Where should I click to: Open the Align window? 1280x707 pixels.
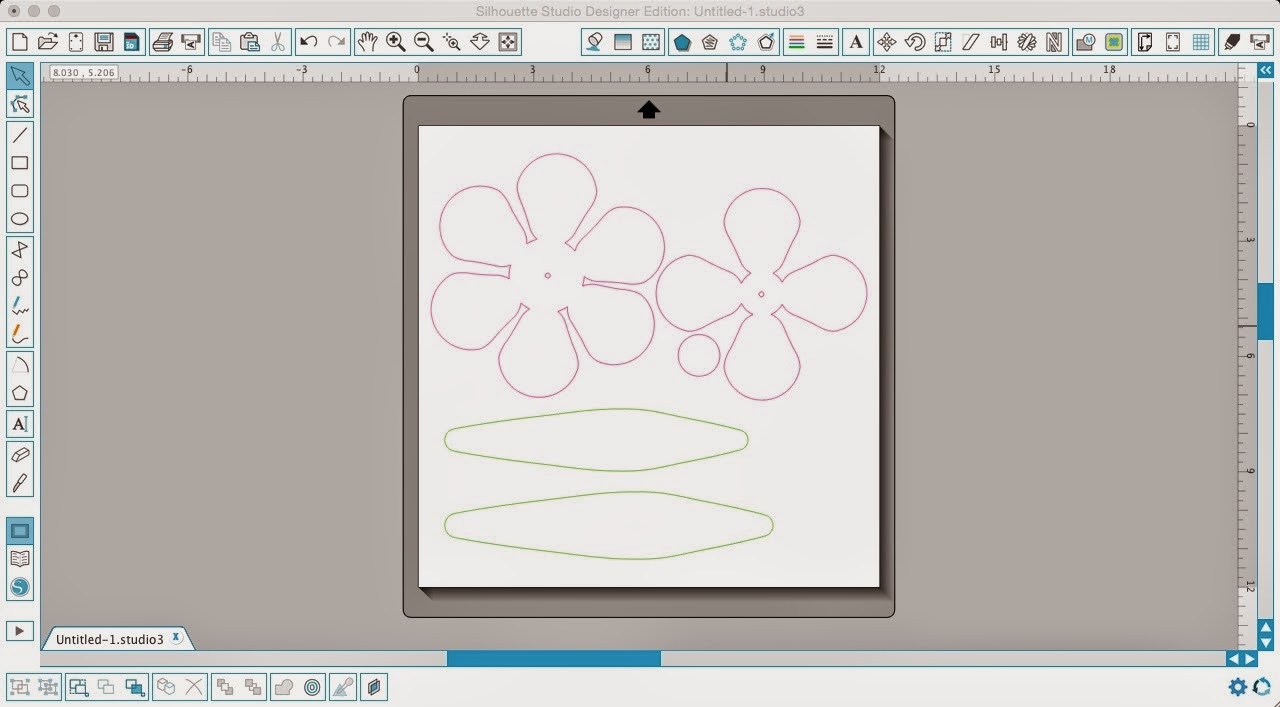(999, 42)
